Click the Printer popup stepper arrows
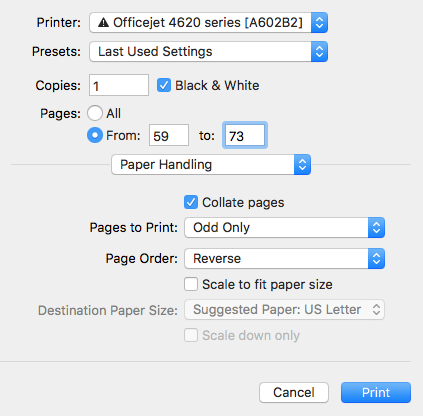 point(319,23)
